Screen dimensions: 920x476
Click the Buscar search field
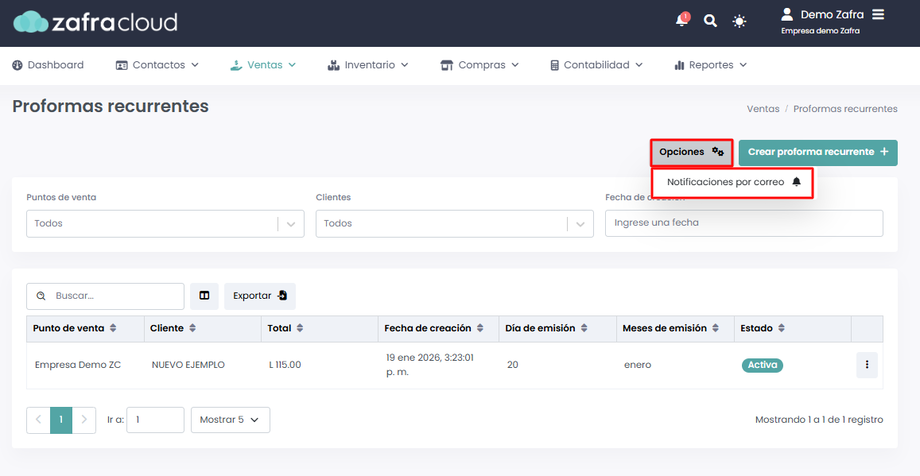pos(105,296)
